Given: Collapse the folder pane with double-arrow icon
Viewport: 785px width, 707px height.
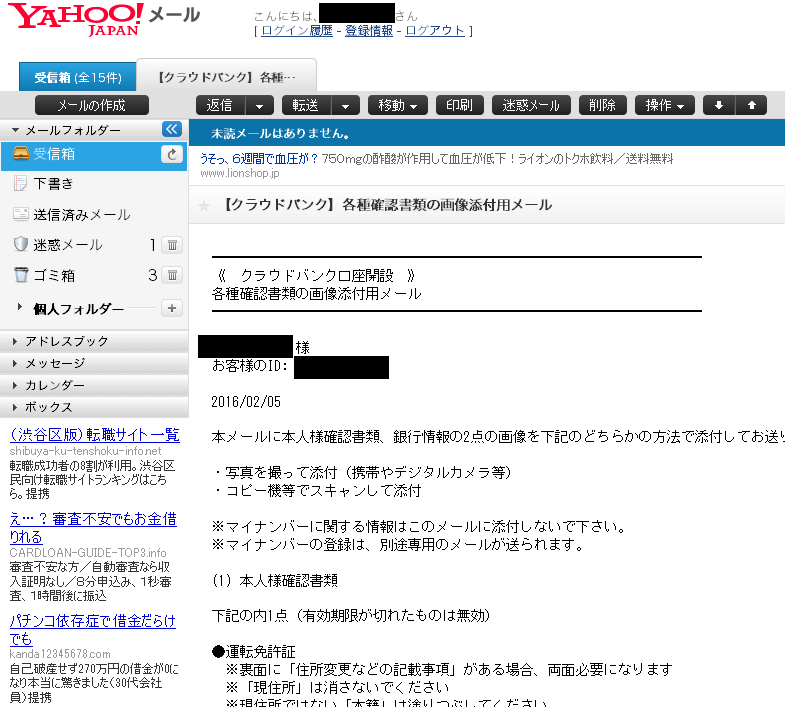Looking at the screenshot, I should [172, 129].
